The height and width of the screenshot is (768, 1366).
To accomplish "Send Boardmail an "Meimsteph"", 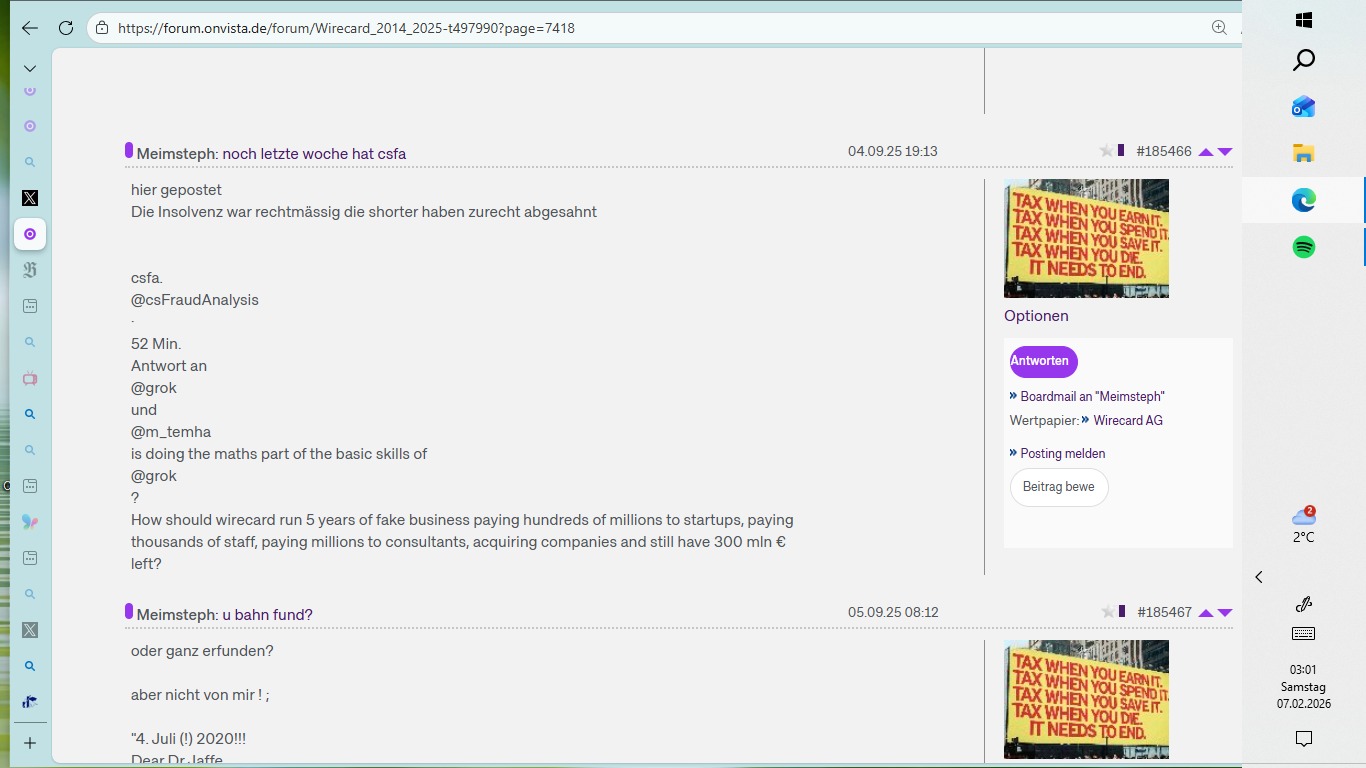I will [1092, 397].
